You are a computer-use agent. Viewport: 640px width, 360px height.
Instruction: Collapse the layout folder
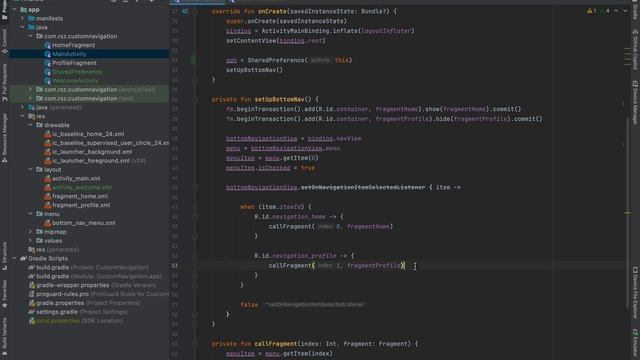click(31, 169)
